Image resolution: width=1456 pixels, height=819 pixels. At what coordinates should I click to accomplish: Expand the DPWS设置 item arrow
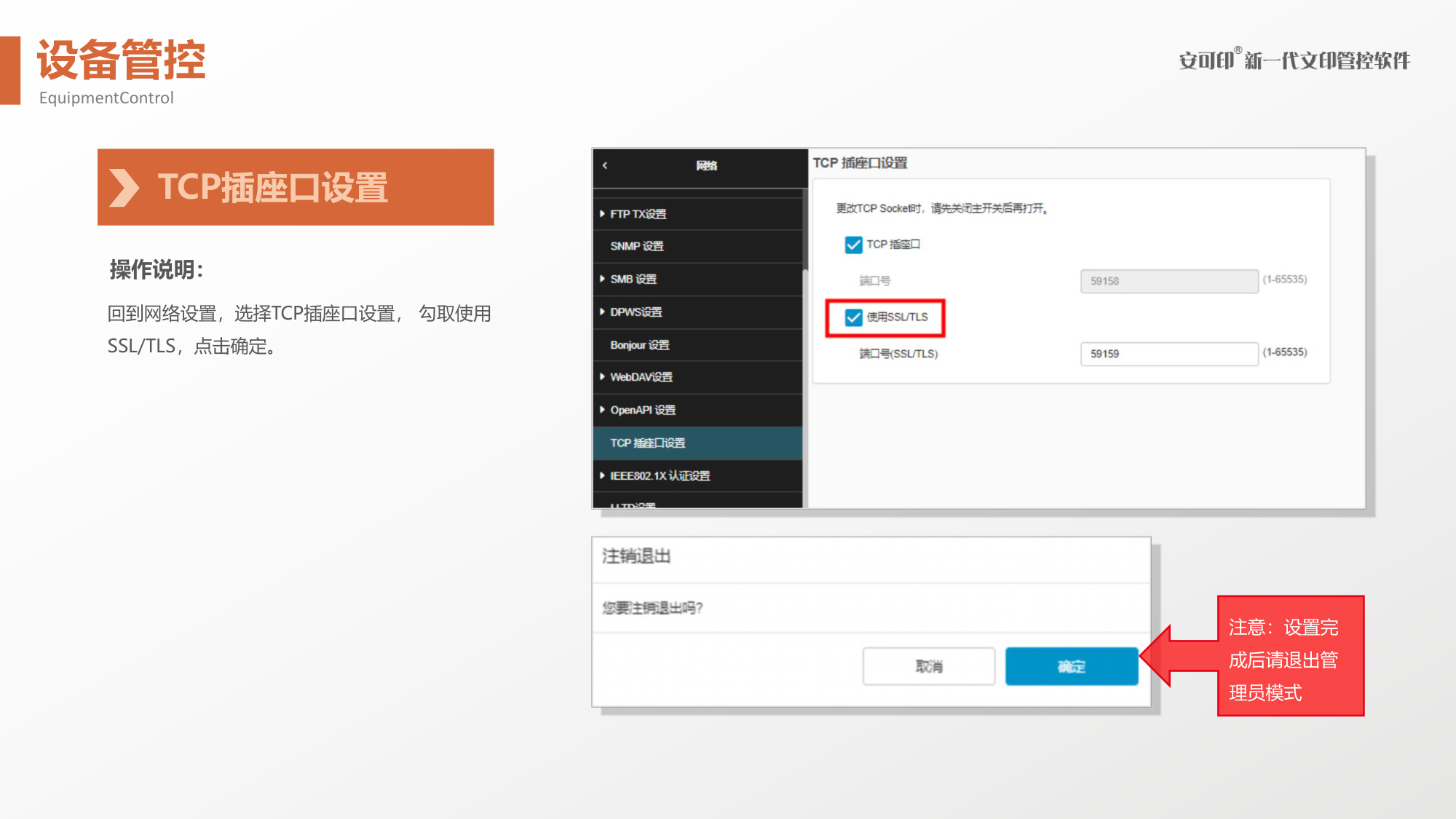pyautogui.click(x=603, y=312)
